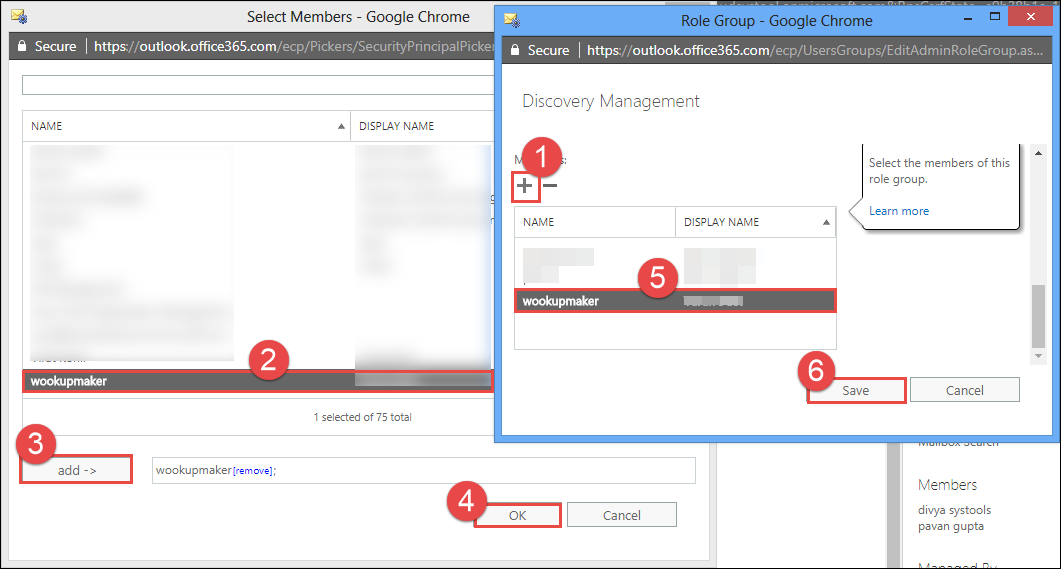Click '1 selected of 75 total' status text
The image size is (1061, 569).
tap(362, 417)
